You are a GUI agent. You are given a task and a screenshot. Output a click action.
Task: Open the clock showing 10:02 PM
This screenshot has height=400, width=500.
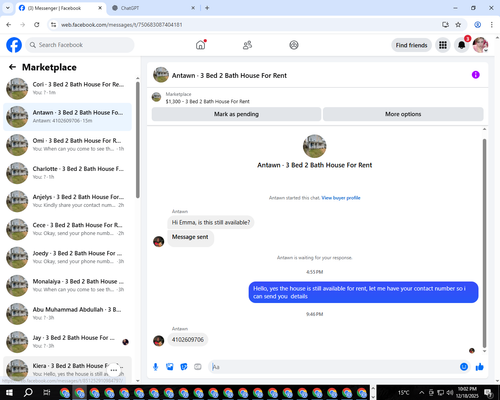(467, 392)
